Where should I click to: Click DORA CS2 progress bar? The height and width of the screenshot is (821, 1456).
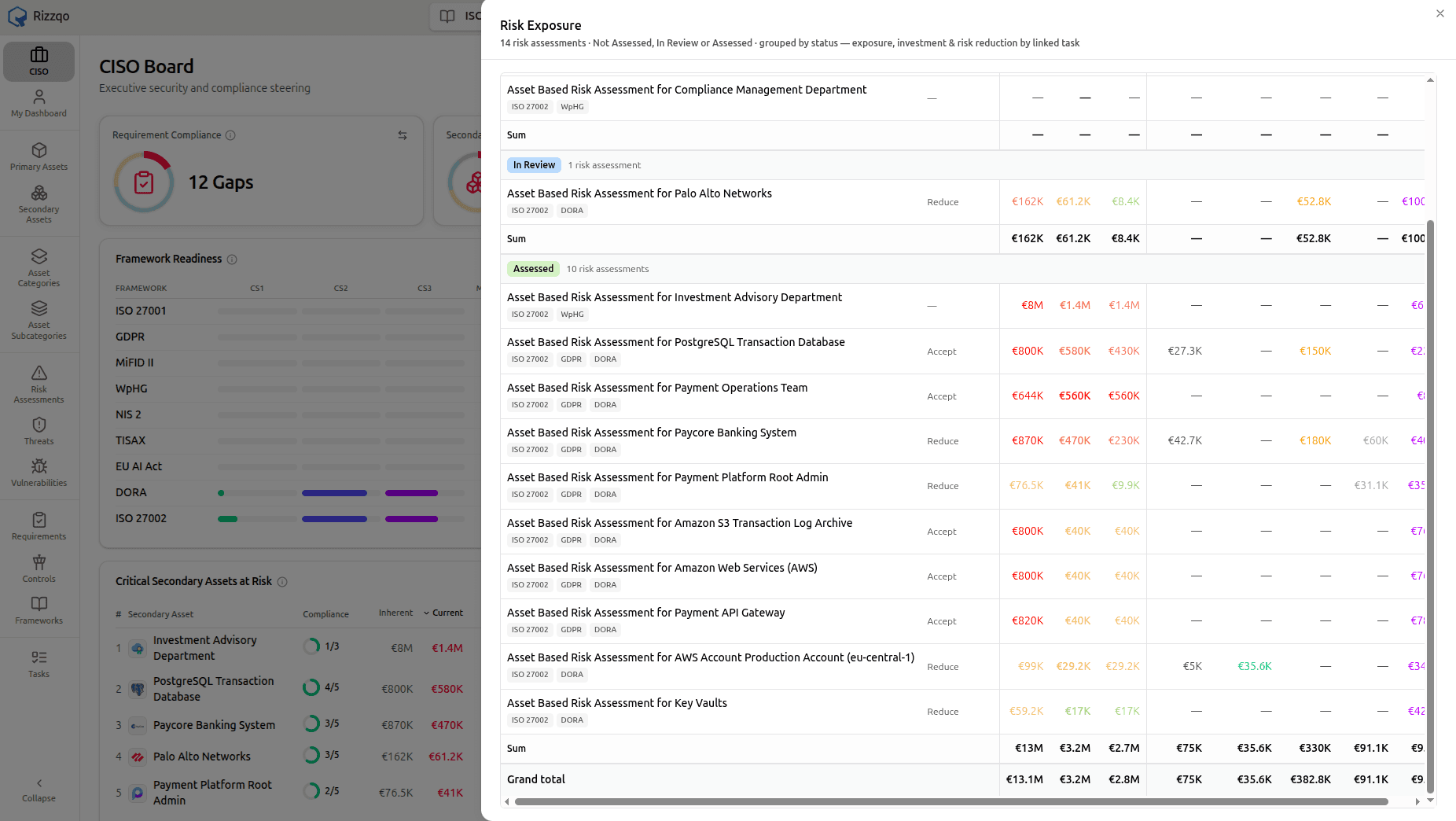coord(340,493)
